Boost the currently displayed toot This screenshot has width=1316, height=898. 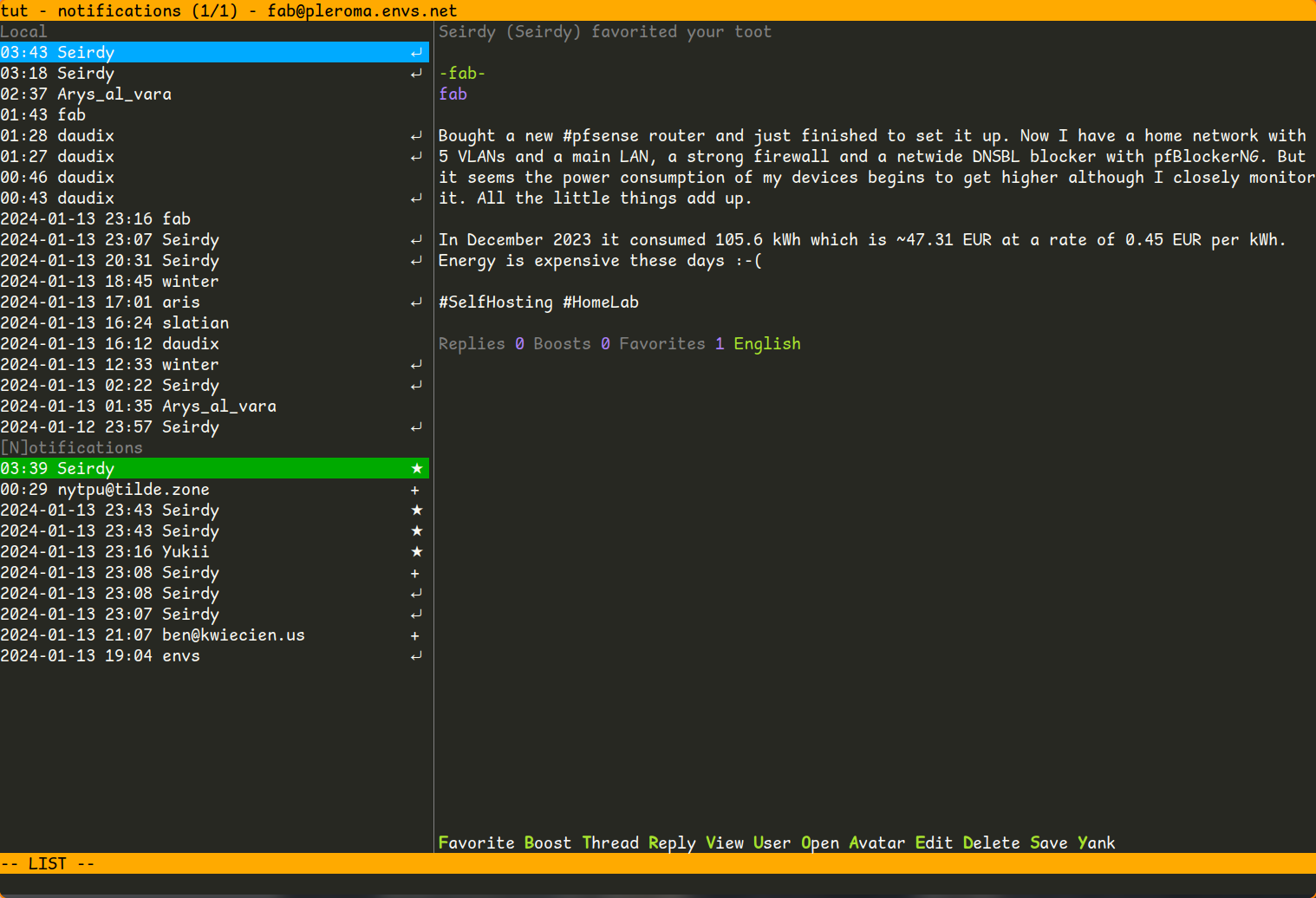point(547,843)
